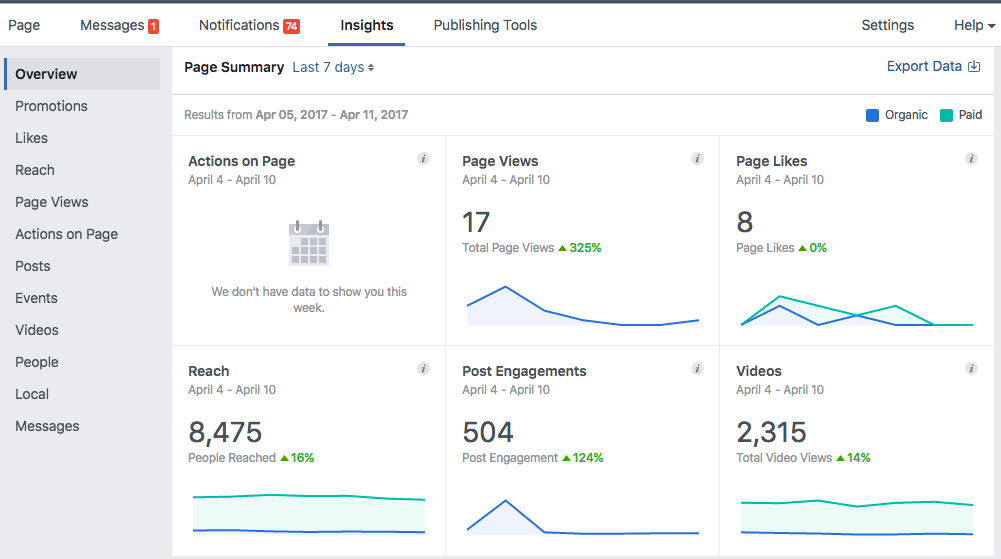Click the Videos card title
Viewport: 1001px width, 559px height.
pos(758,371)
